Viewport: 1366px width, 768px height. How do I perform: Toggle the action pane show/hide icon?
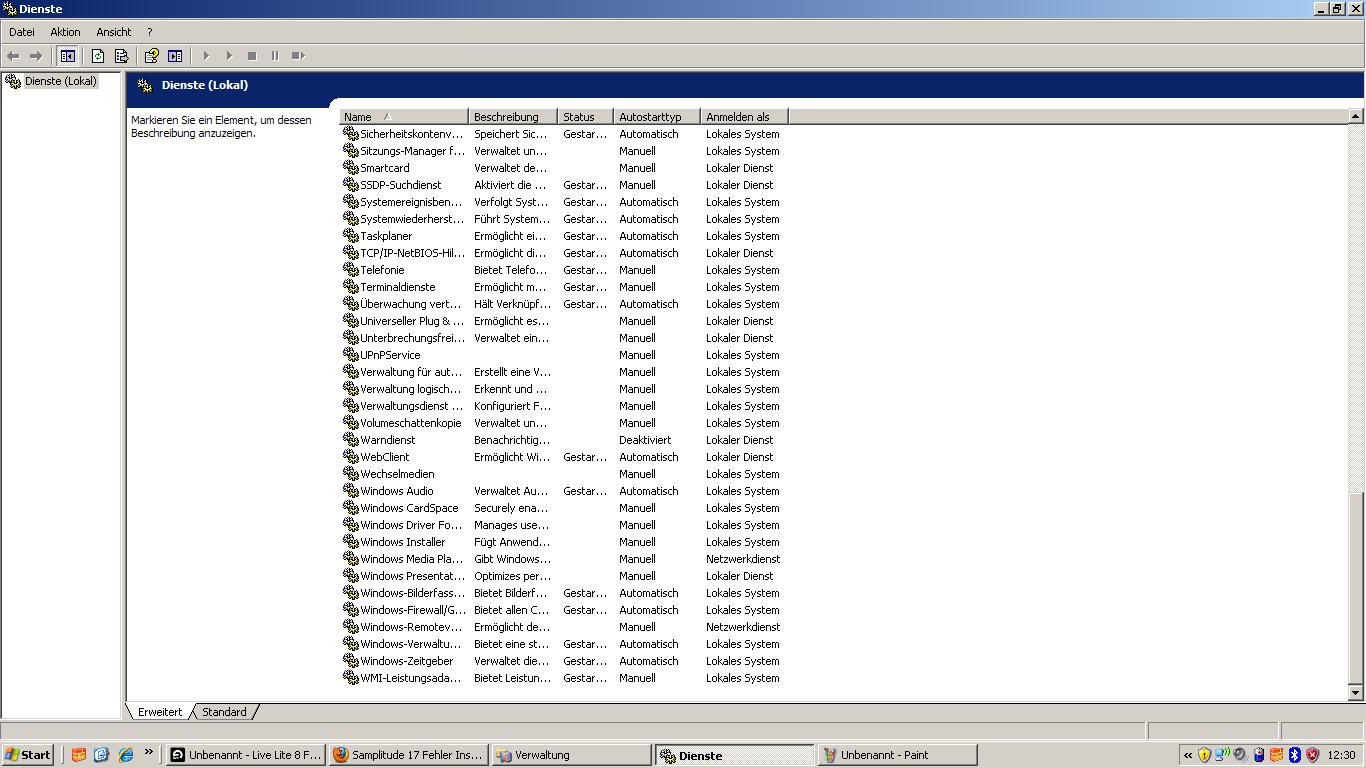175,56
